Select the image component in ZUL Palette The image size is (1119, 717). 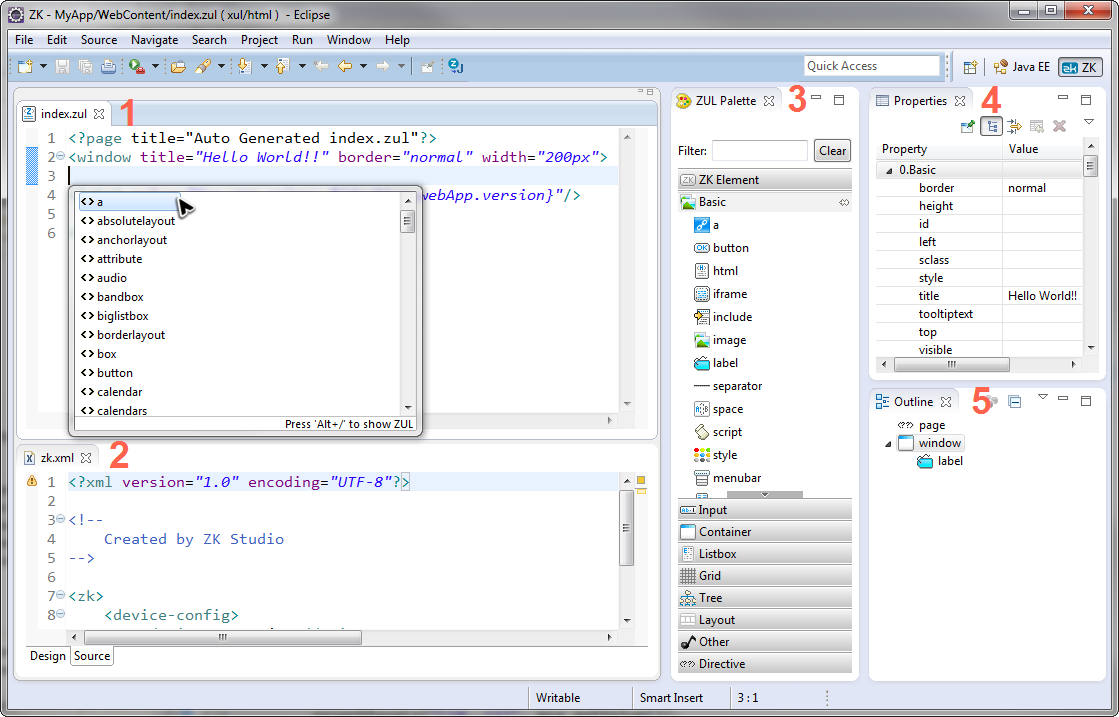click(720, 340)
